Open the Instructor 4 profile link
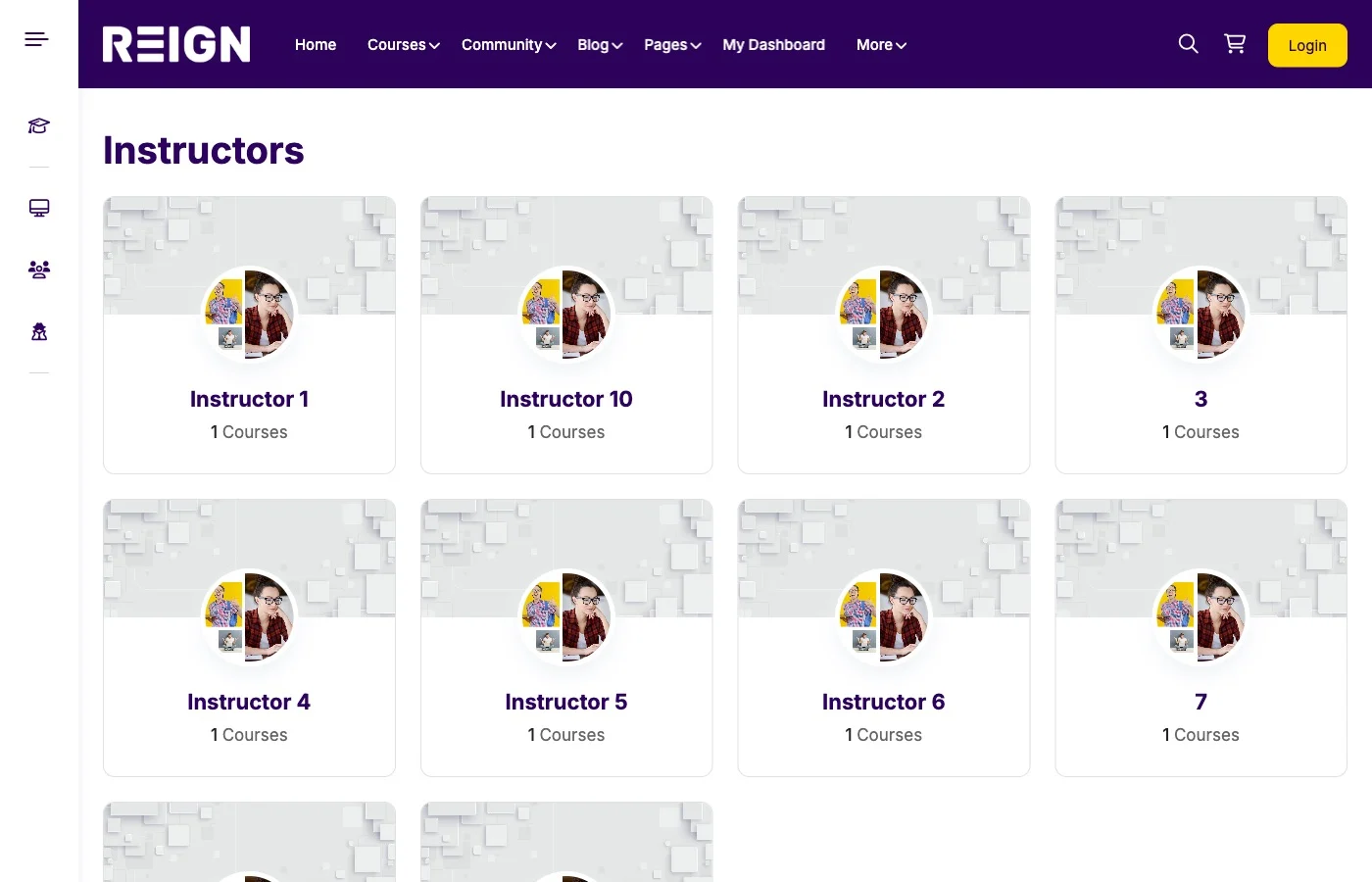Image resolution: width=1372 pixels, height=882 pixels. (249, 702)
